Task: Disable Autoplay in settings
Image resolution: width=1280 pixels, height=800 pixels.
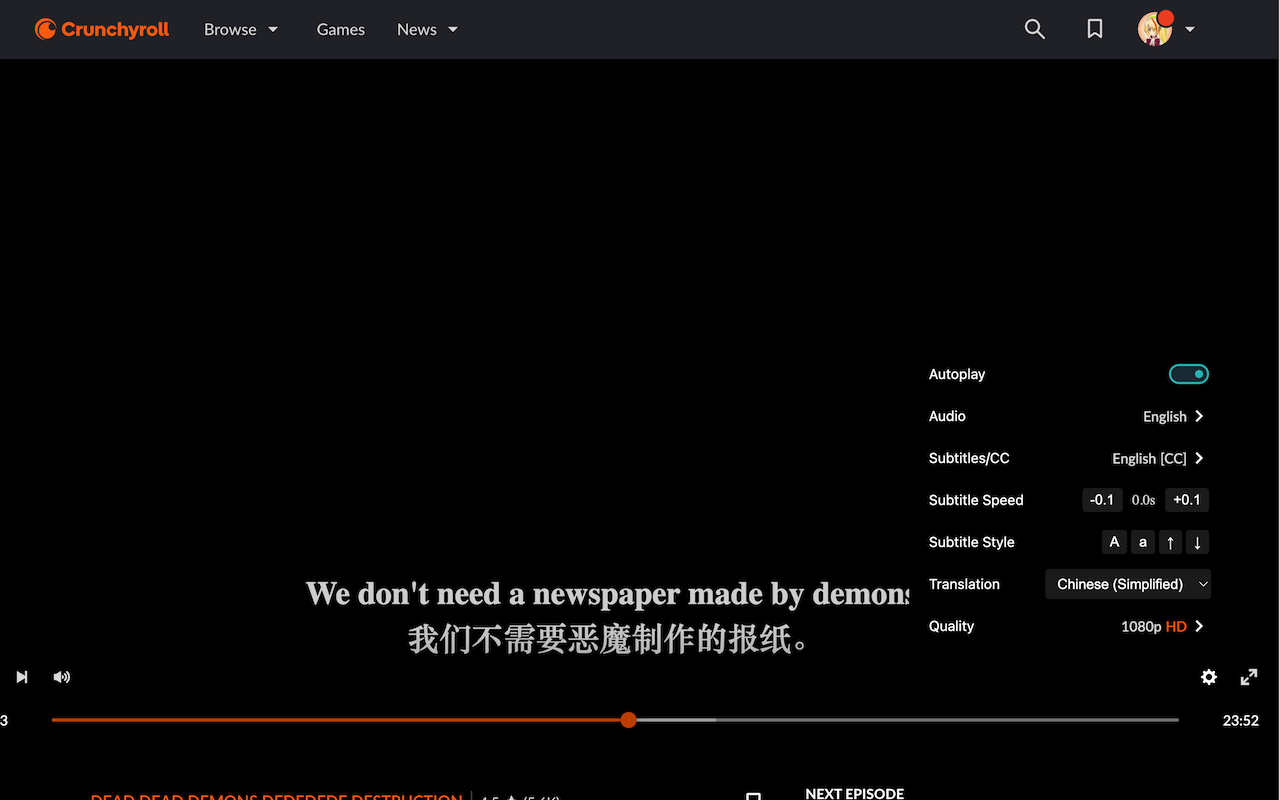Action: click(x=1188, y=374)
